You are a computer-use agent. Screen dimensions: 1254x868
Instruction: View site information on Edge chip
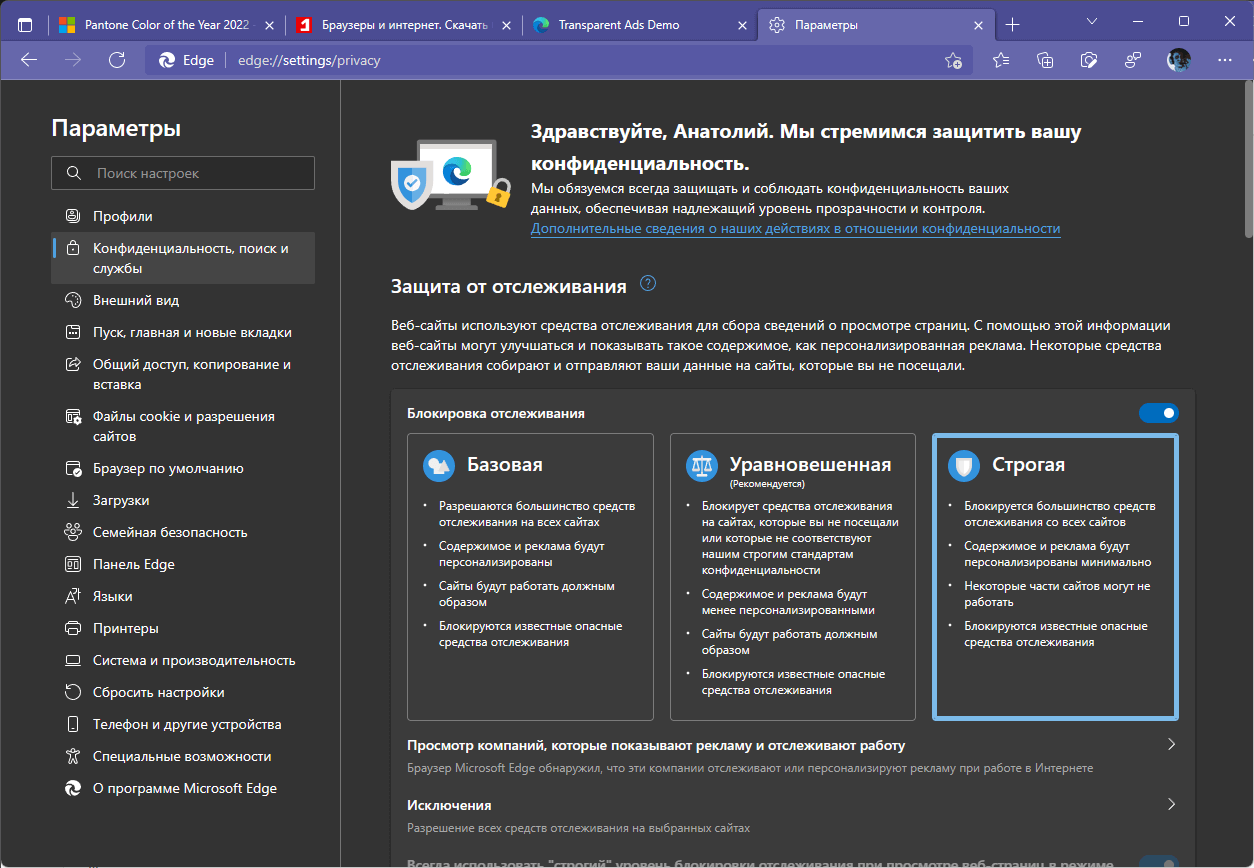pyautogui.click(x=187, y=60)
